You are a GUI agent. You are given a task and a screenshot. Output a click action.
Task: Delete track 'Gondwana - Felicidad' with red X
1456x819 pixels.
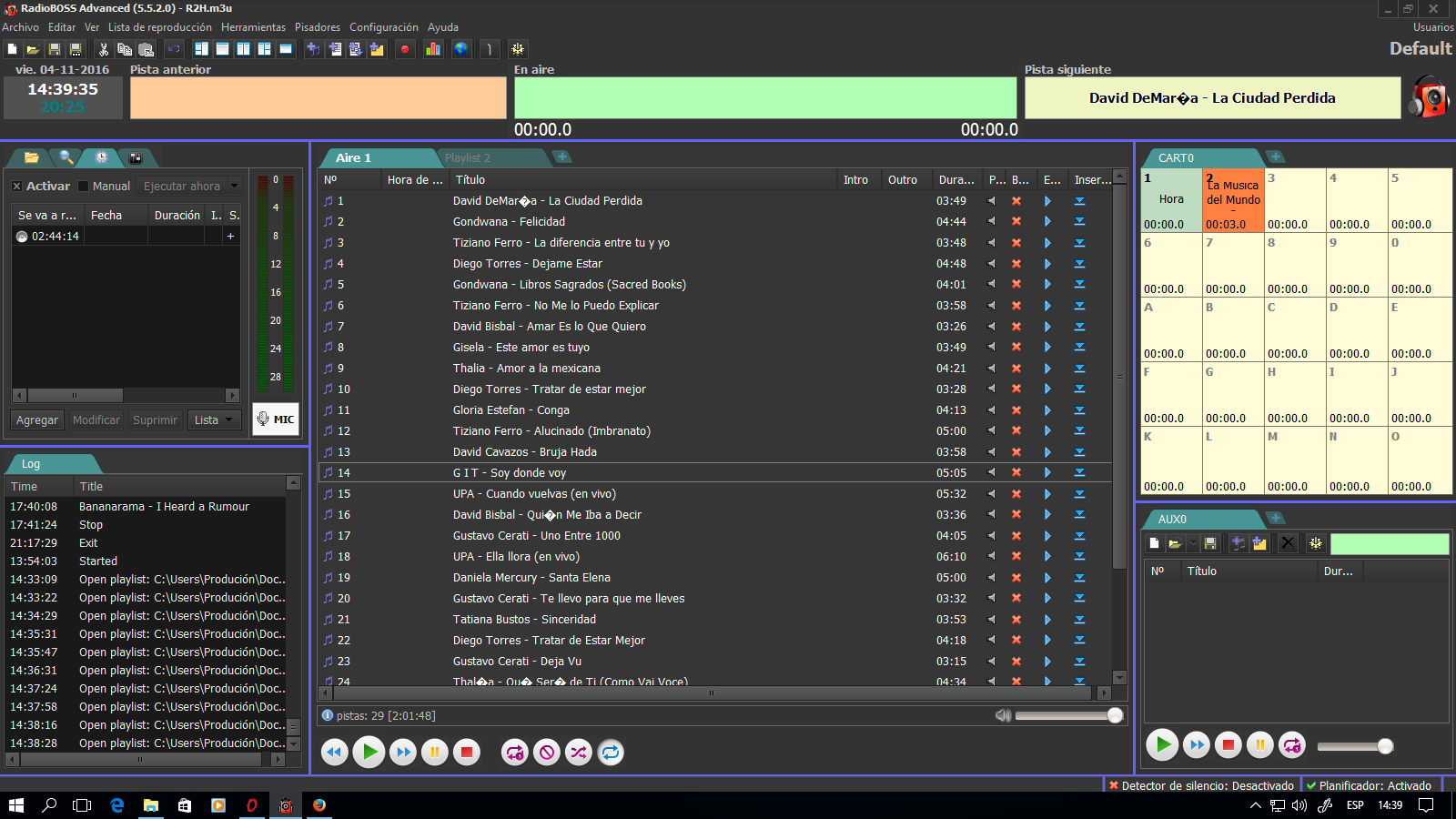[x=1016, y=221]
